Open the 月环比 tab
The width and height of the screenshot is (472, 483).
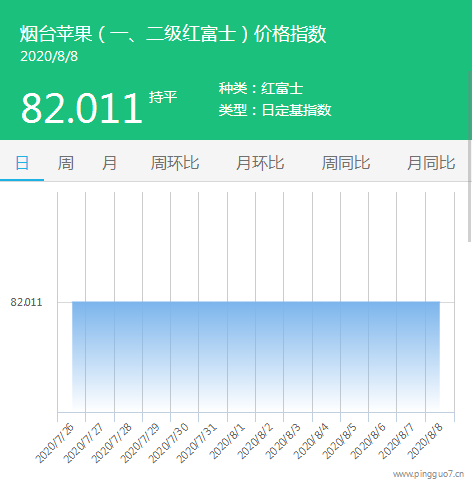point(260,163)
